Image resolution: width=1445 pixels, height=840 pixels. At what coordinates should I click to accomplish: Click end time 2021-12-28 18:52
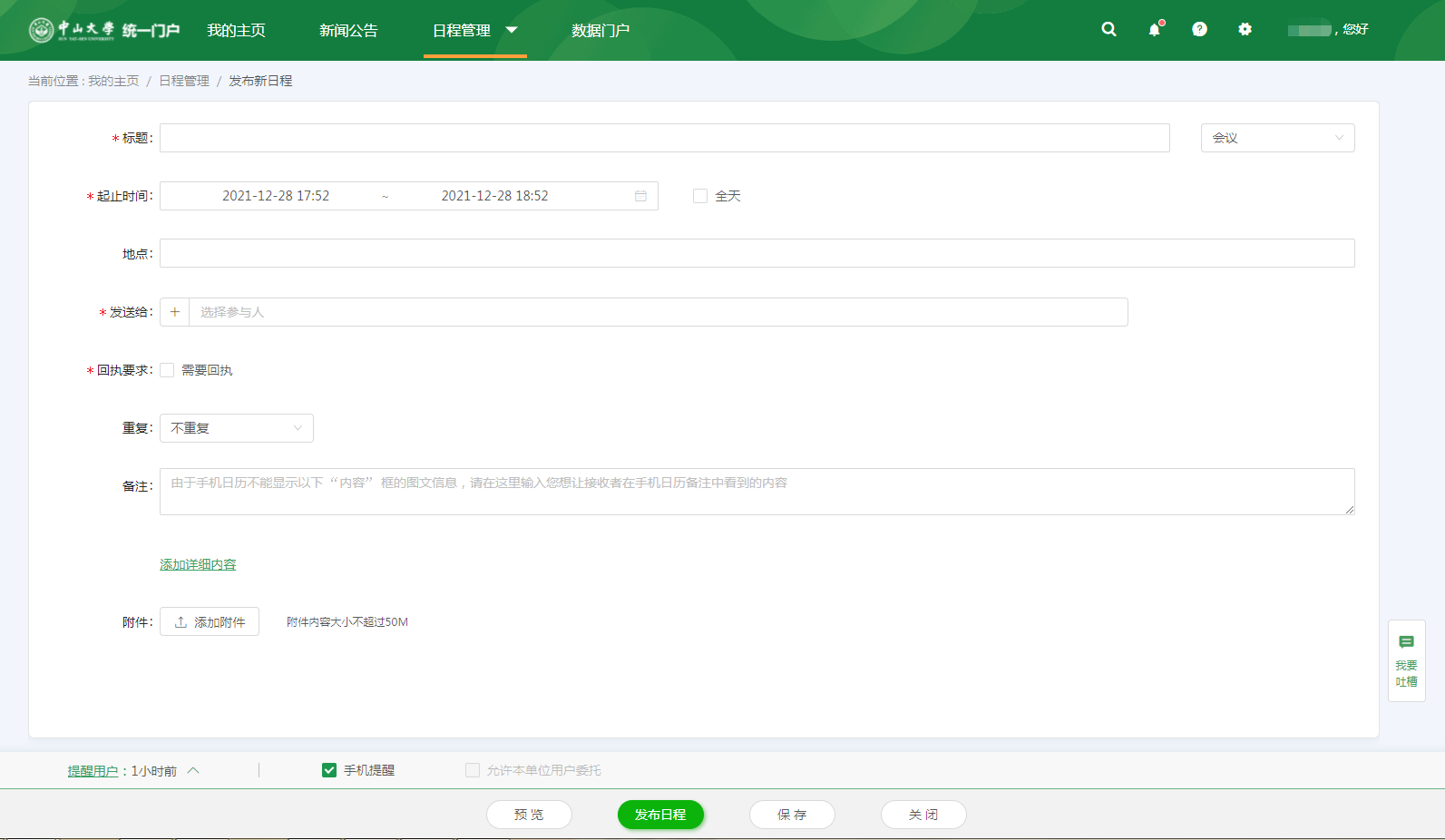click(x=494, y=196)
